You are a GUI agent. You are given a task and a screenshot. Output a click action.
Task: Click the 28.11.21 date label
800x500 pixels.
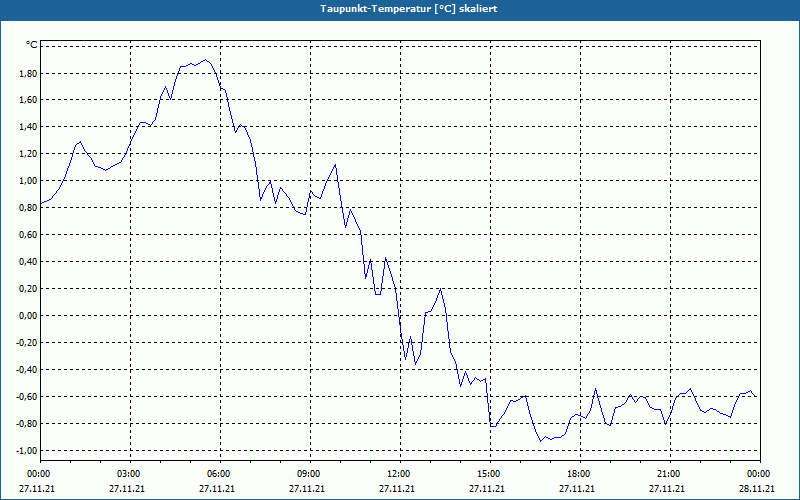point(757,488)
